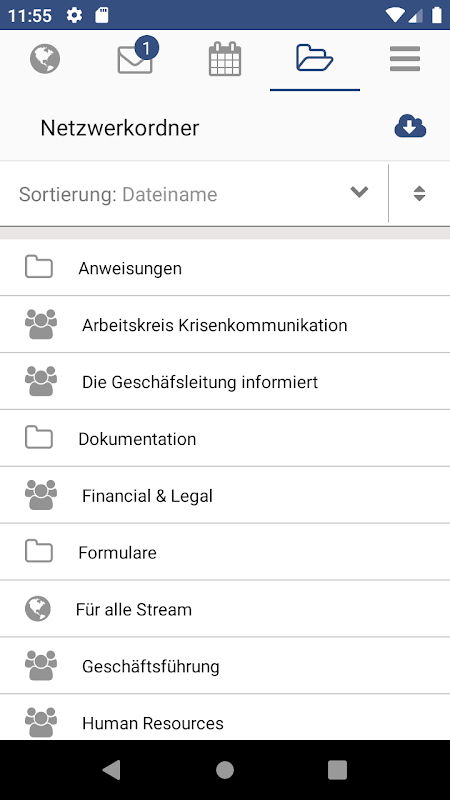The height and width of the screenshot is (800, 450).
Task: Open the Anweisungen folder
Action: pos(225,268)
